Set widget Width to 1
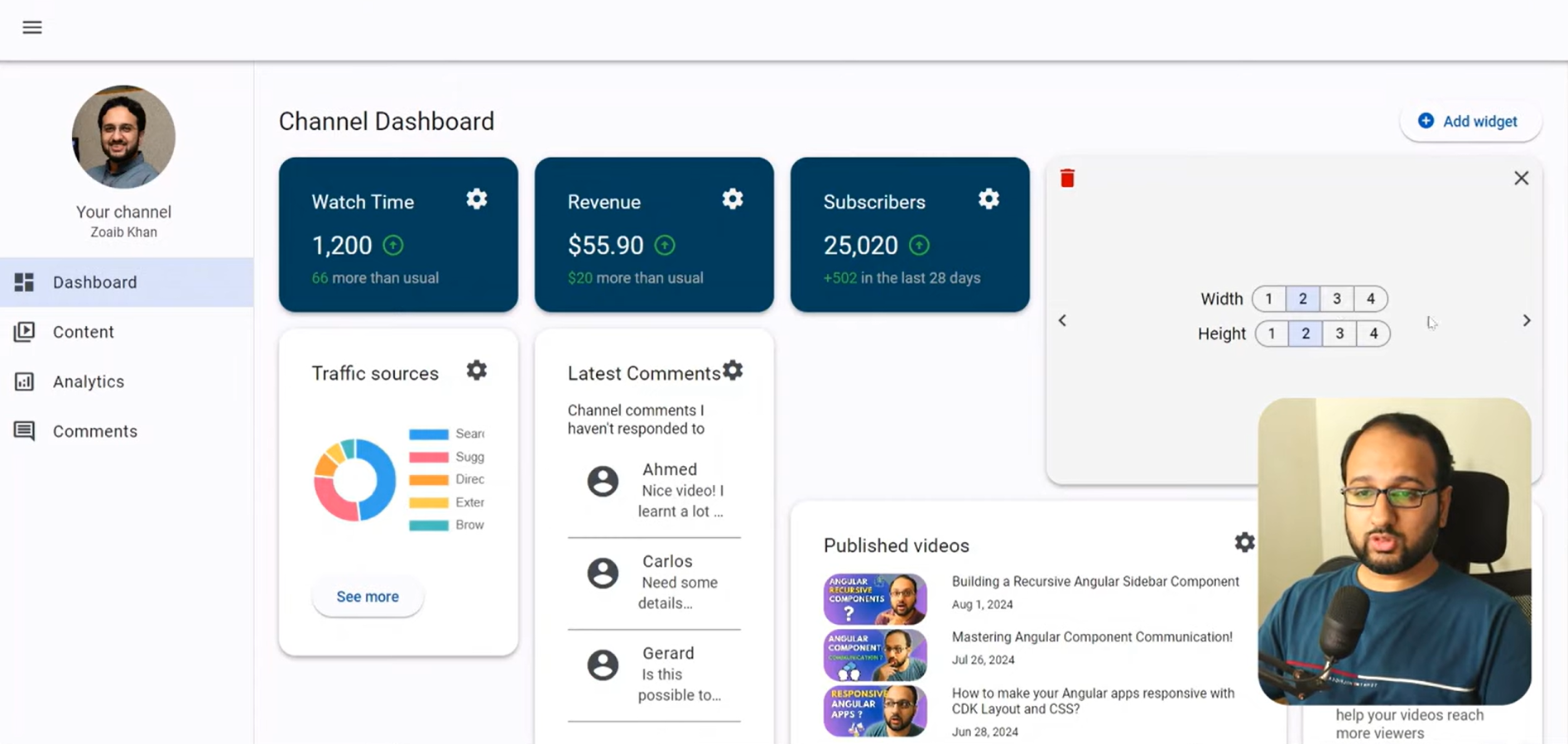The height and width of the screenshot is (744, 1568). click(x=1269, y=299)
